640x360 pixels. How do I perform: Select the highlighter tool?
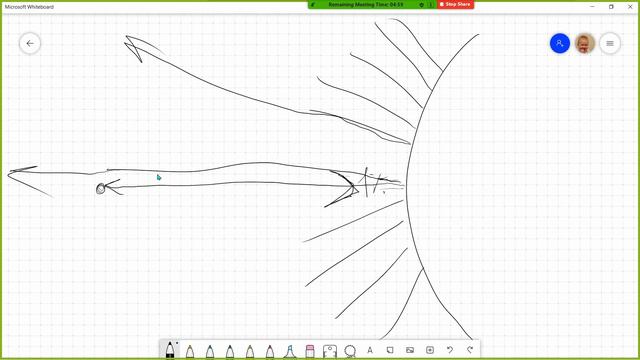290,351
